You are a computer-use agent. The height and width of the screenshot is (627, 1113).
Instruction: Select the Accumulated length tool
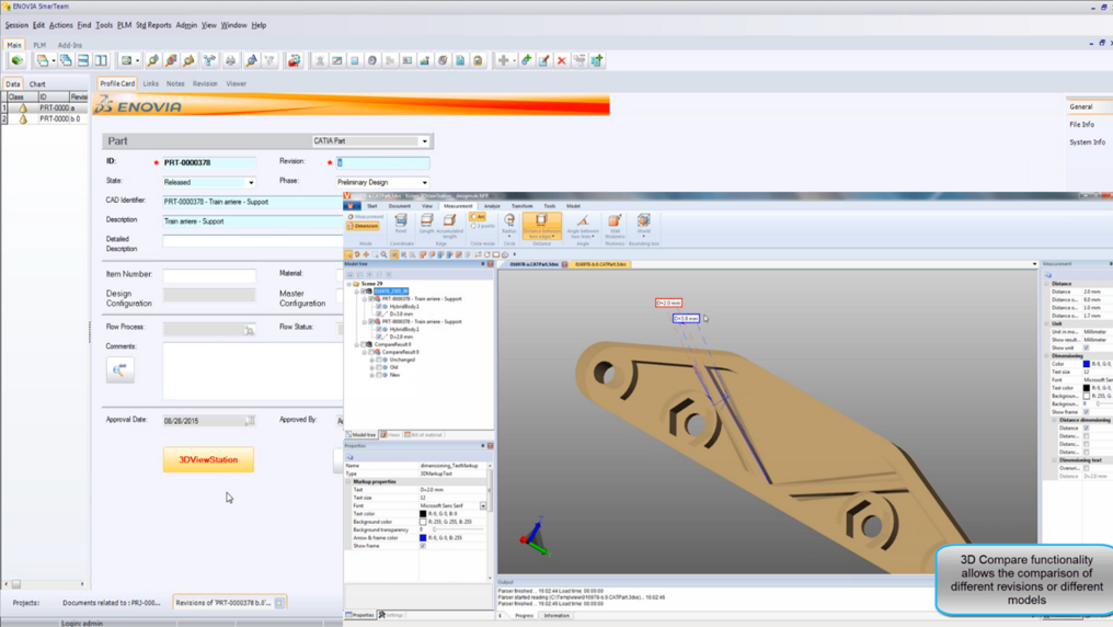[x=449, y=225]
